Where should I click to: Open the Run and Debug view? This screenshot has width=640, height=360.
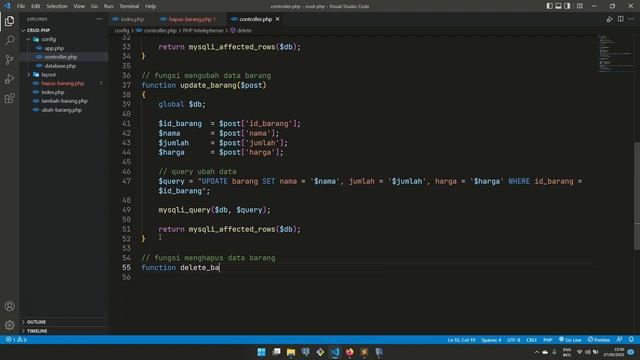point(9,79)
